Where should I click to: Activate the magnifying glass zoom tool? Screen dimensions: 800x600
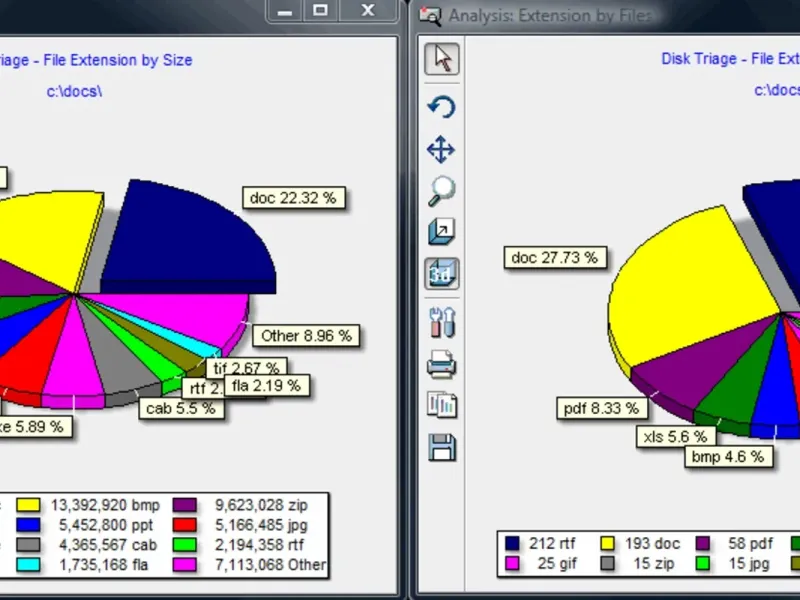coord(441,191)
